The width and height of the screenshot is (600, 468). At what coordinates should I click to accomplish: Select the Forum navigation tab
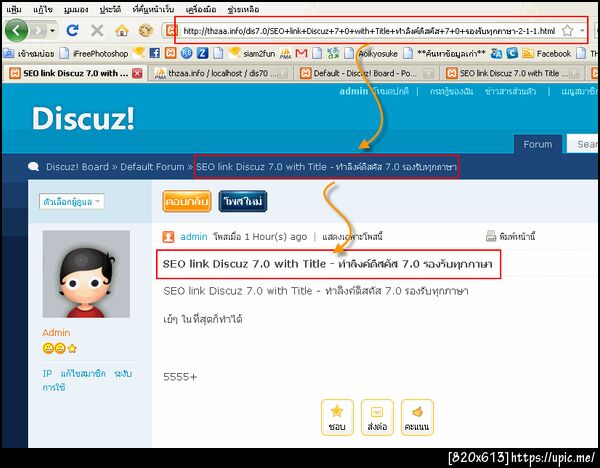coord(538,144)
